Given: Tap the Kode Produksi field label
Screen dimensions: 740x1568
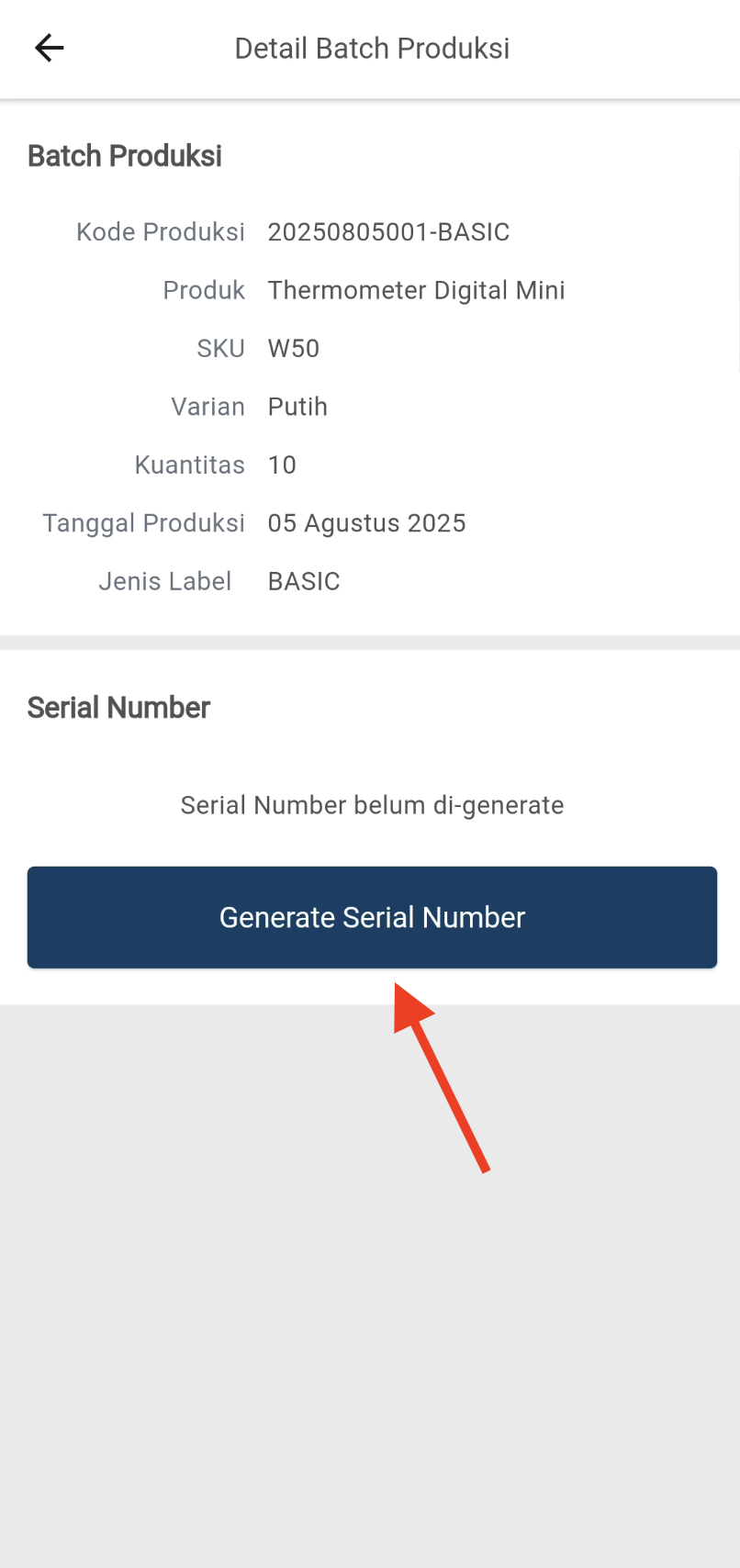Looking at the screenshot, I should click(x=161, y=232).
